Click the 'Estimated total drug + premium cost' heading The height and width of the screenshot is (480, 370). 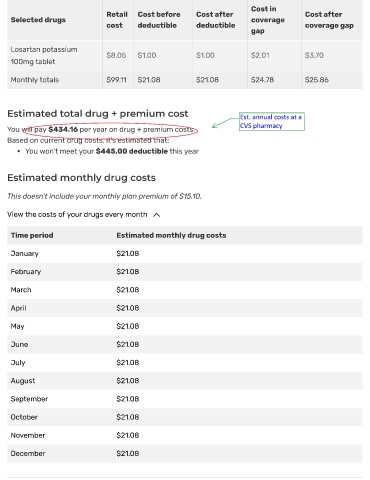pos(98,114)
